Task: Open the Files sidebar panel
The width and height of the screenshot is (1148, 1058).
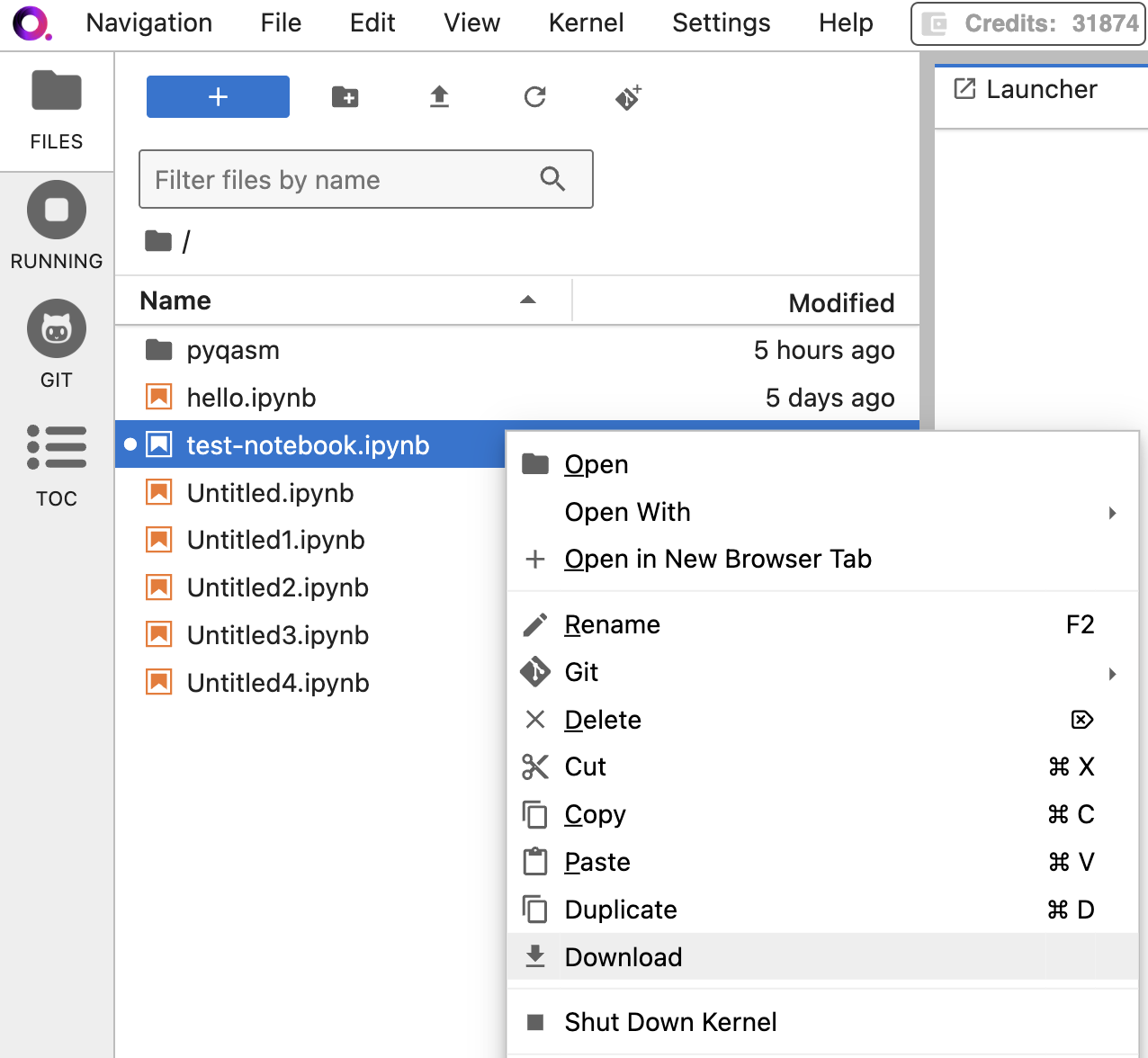Action: click(x=56, y=109)
